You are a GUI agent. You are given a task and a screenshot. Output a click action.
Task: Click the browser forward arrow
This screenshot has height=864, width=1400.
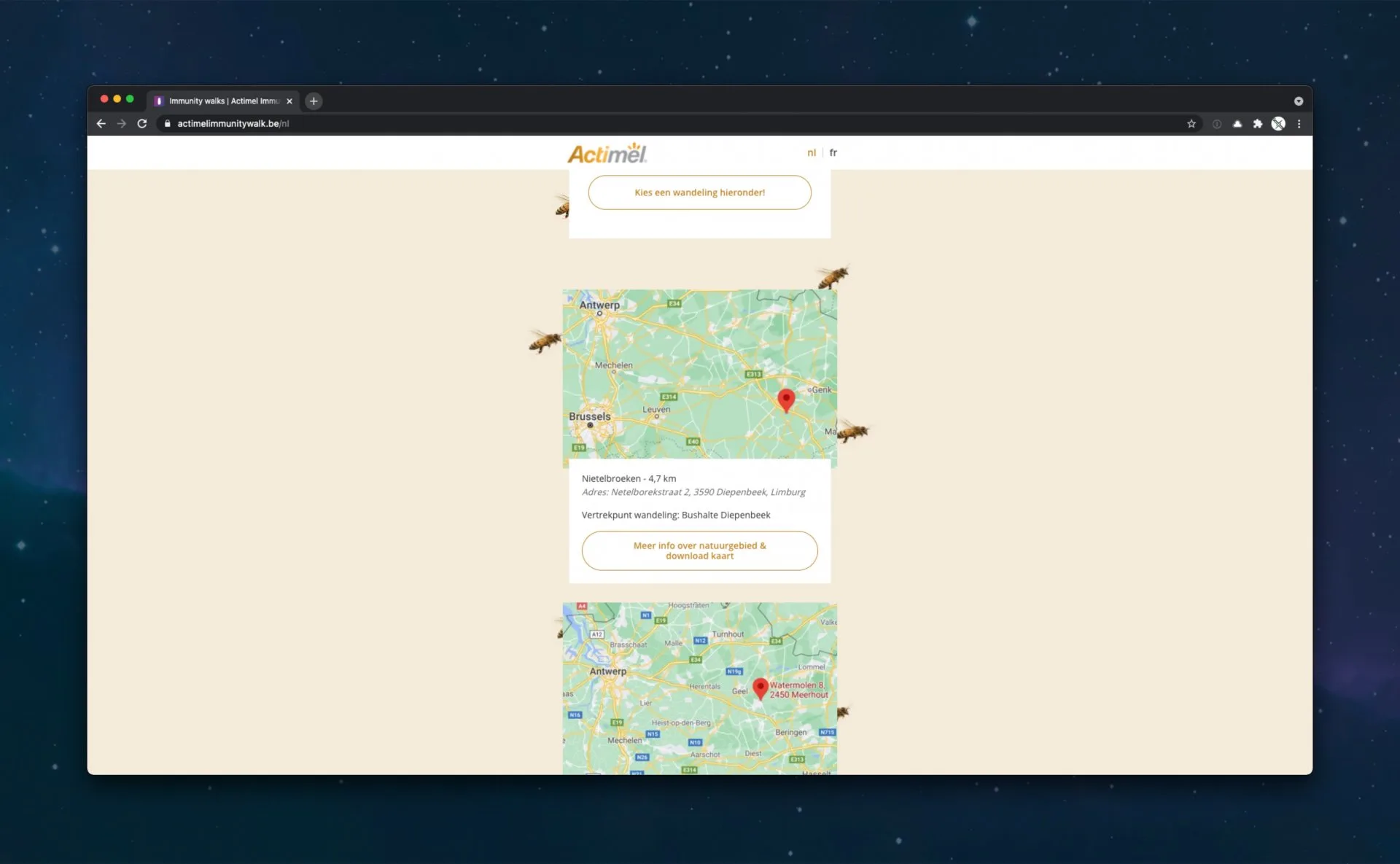(x=122, y=124)
